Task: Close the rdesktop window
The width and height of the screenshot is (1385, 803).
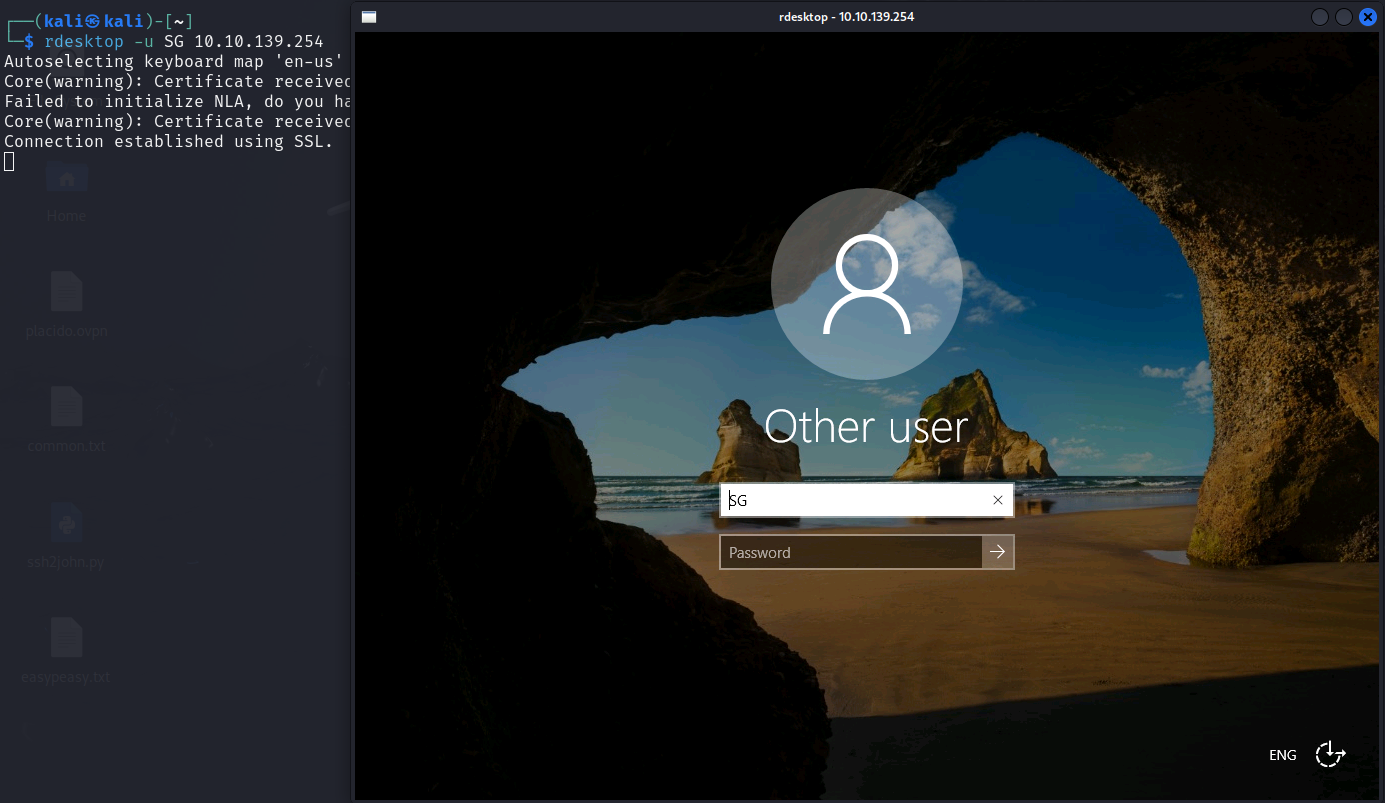Action: [1368, 16]
